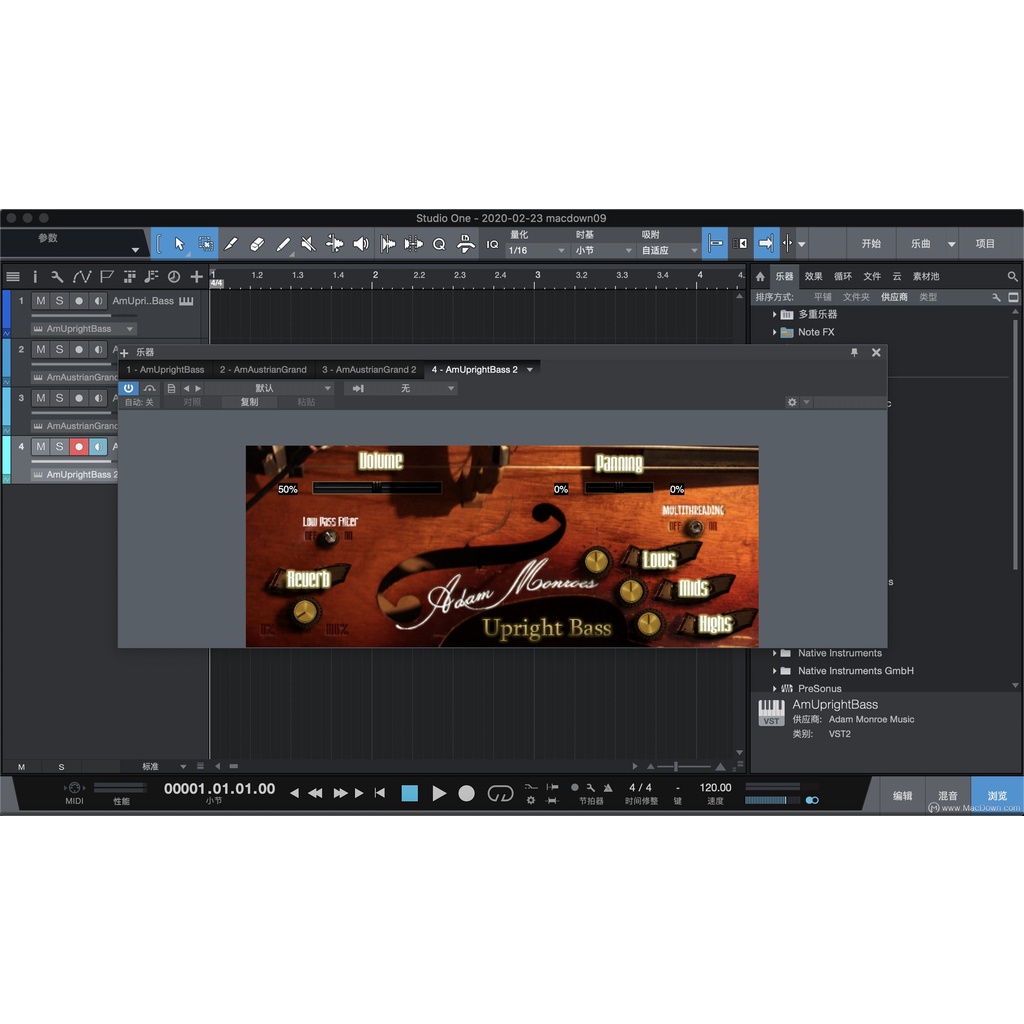
Task: Expand the PreSonus folder
Action: click(x=775, y=688)
